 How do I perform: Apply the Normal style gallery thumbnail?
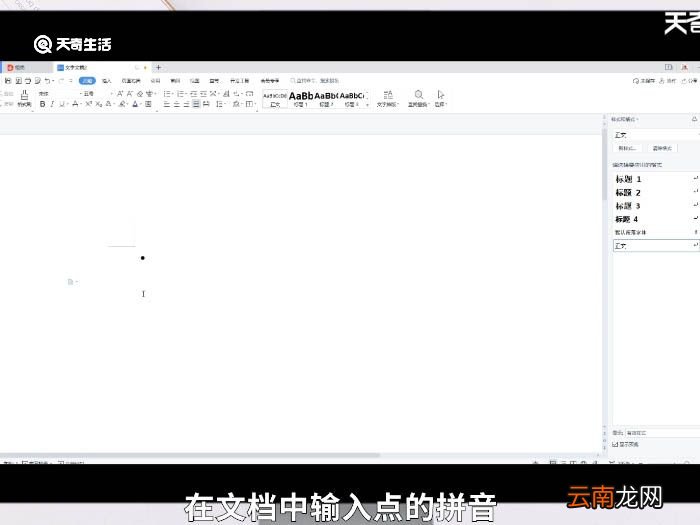coord(275,99)
